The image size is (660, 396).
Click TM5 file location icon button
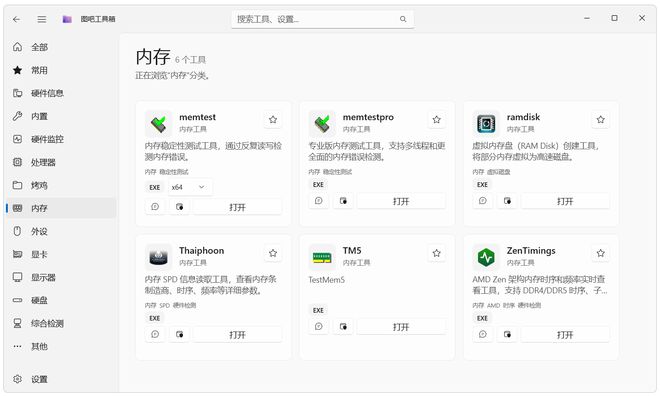coord(343,327)
